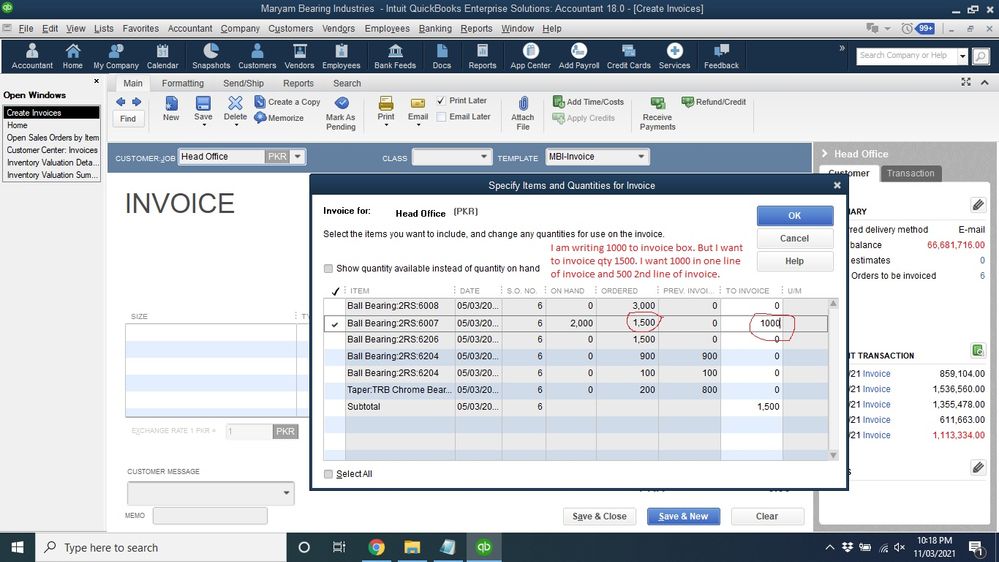Image resolution: width=999 pixels, height=562 pixels.
Task: Click the Add Payroll icon
Action: click(x=579, y=55)
